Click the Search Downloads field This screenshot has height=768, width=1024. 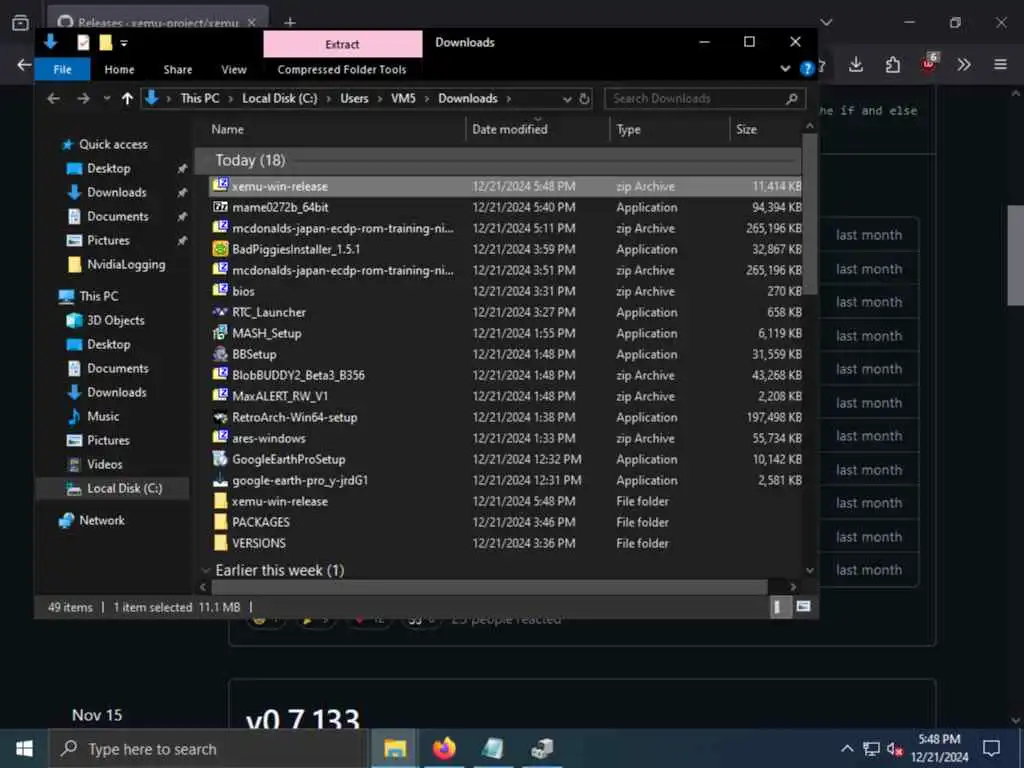pos(705,99)
